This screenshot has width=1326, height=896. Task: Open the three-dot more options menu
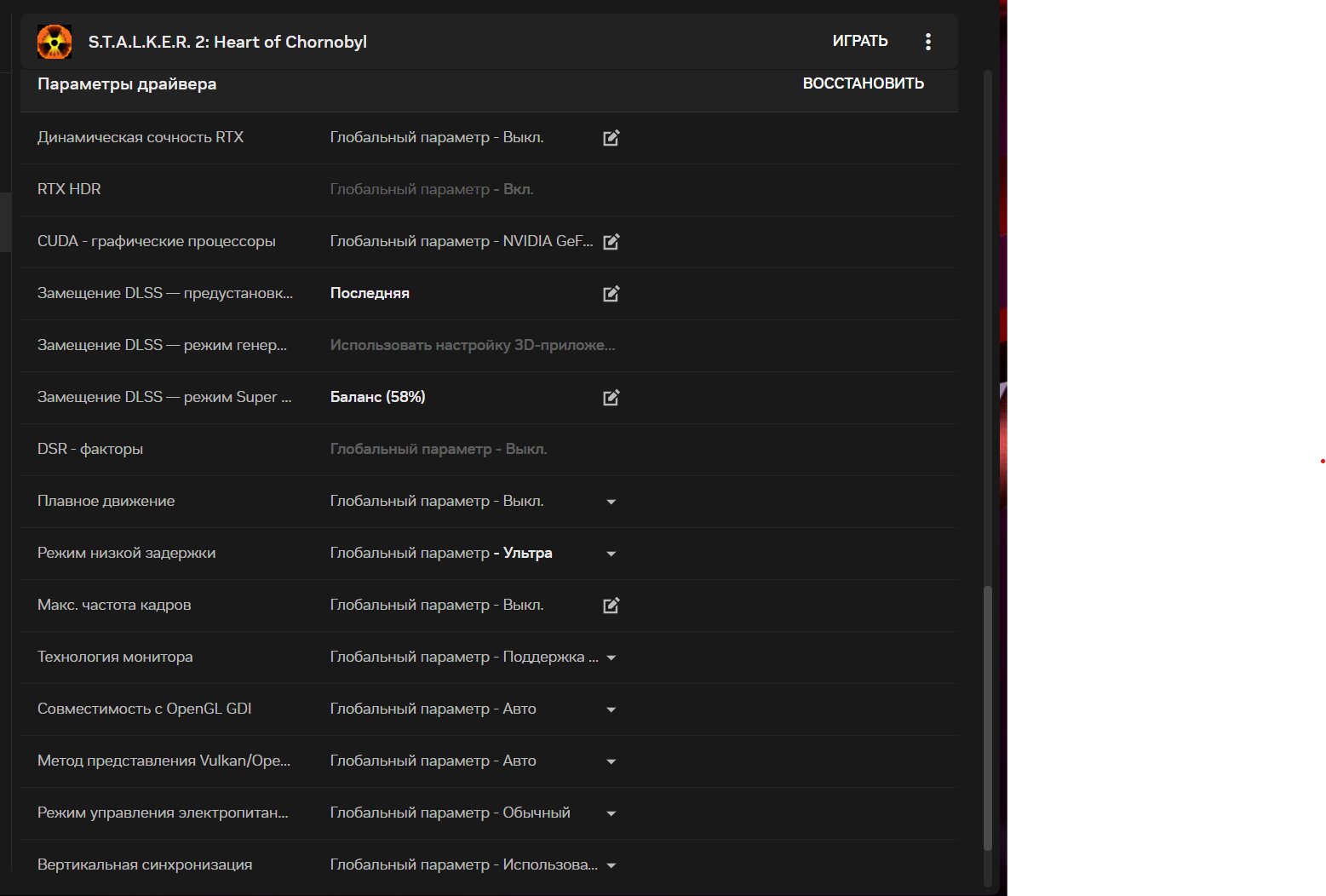pyautogui.click(x=927, y=42)
